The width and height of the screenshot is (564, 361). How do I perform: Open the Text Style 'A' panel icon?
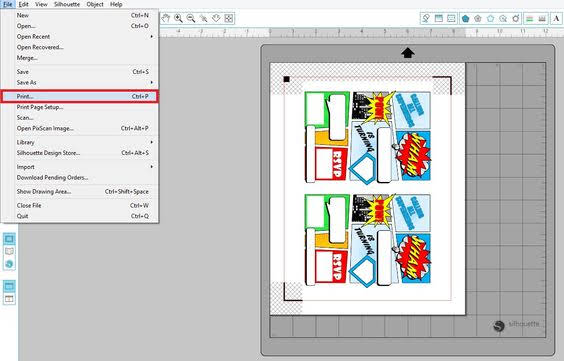point(556,18)
